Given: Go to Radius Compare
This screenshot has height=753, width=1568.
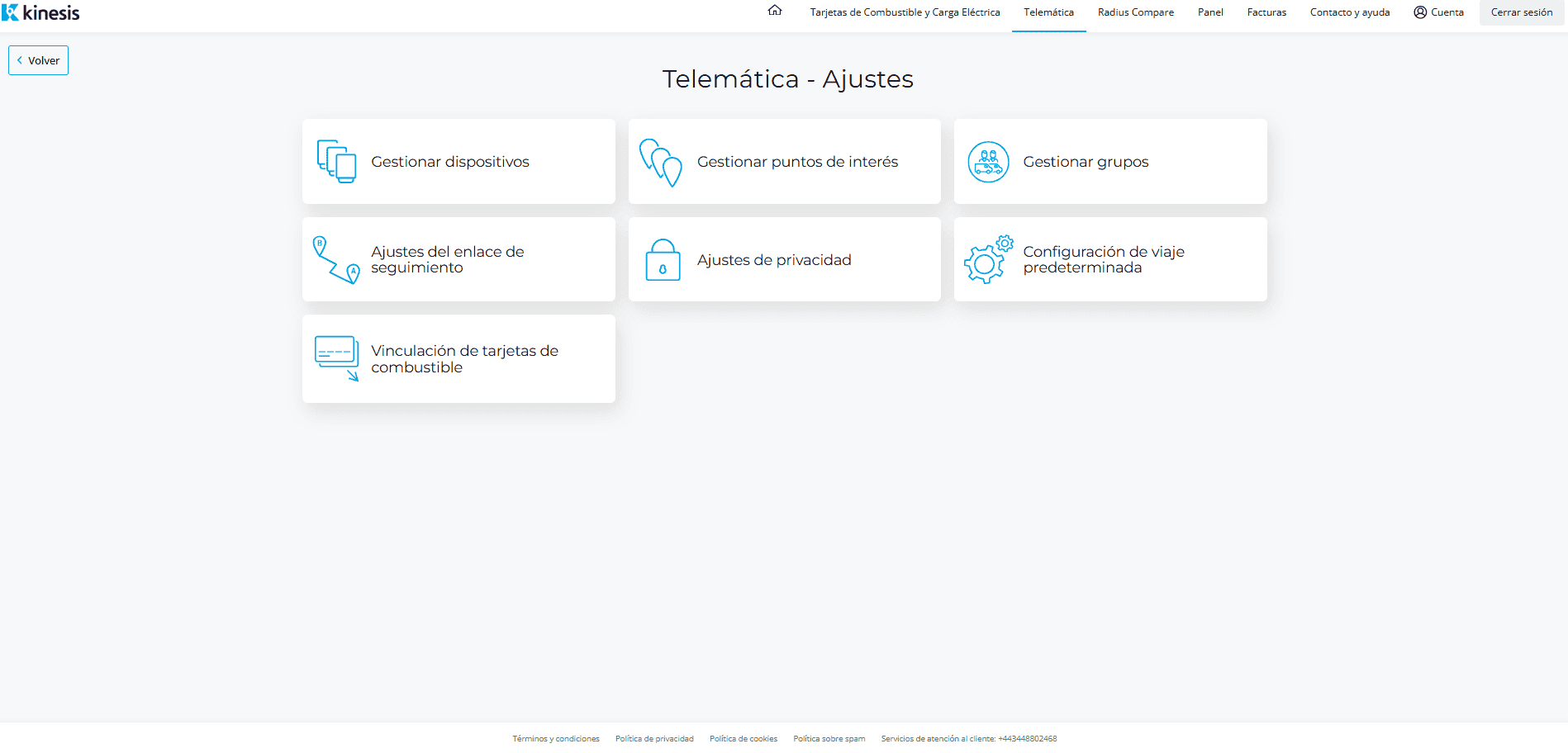Looking at the screenshot, I should point(1135,12).
